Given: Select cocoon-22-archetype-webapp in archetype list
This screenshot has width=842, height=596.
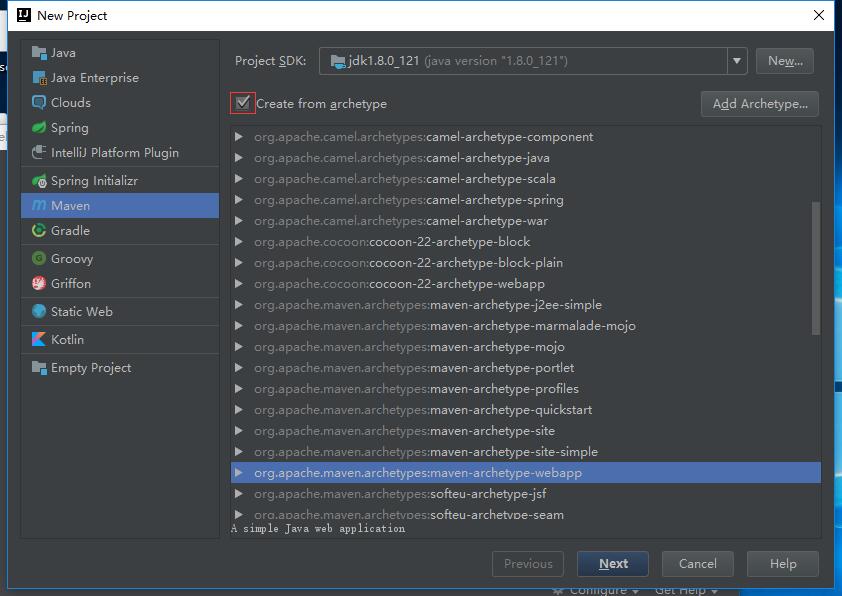Looking at the screenshot, I should (449, 284).
